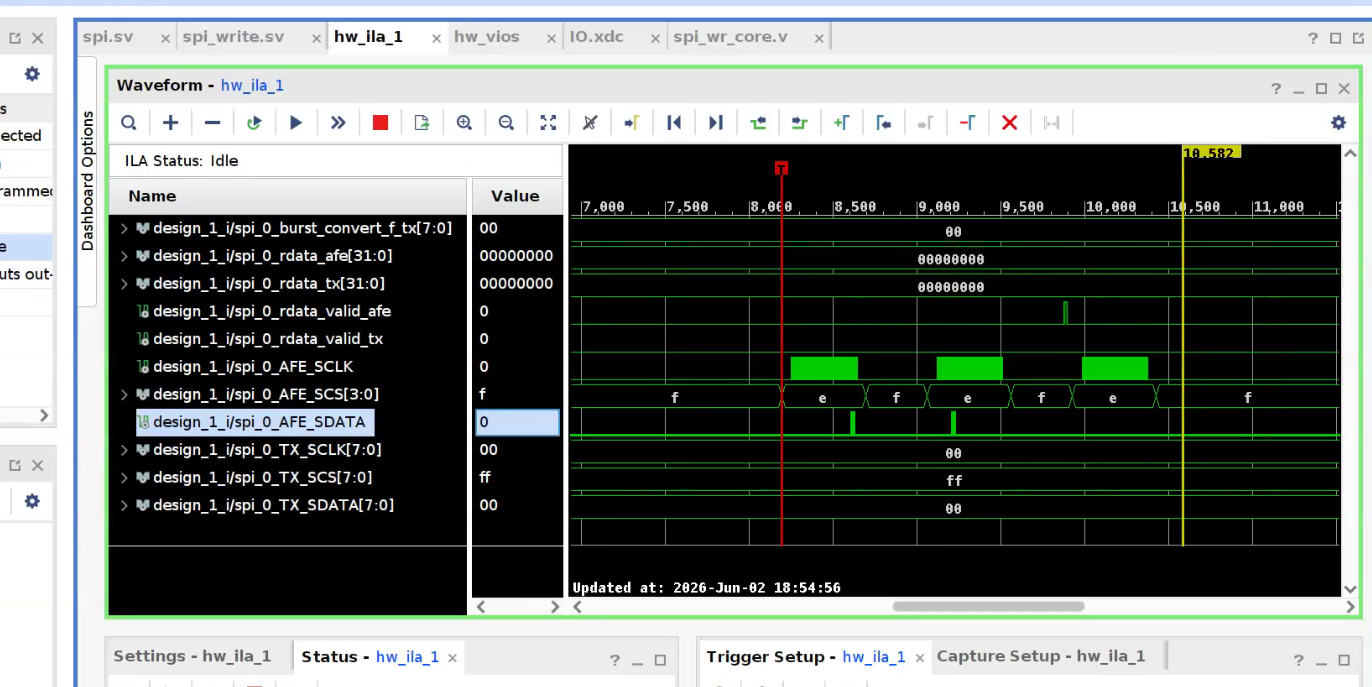Jump to previous transition
The image size is (1372, 687).
(x=758, y=122)
